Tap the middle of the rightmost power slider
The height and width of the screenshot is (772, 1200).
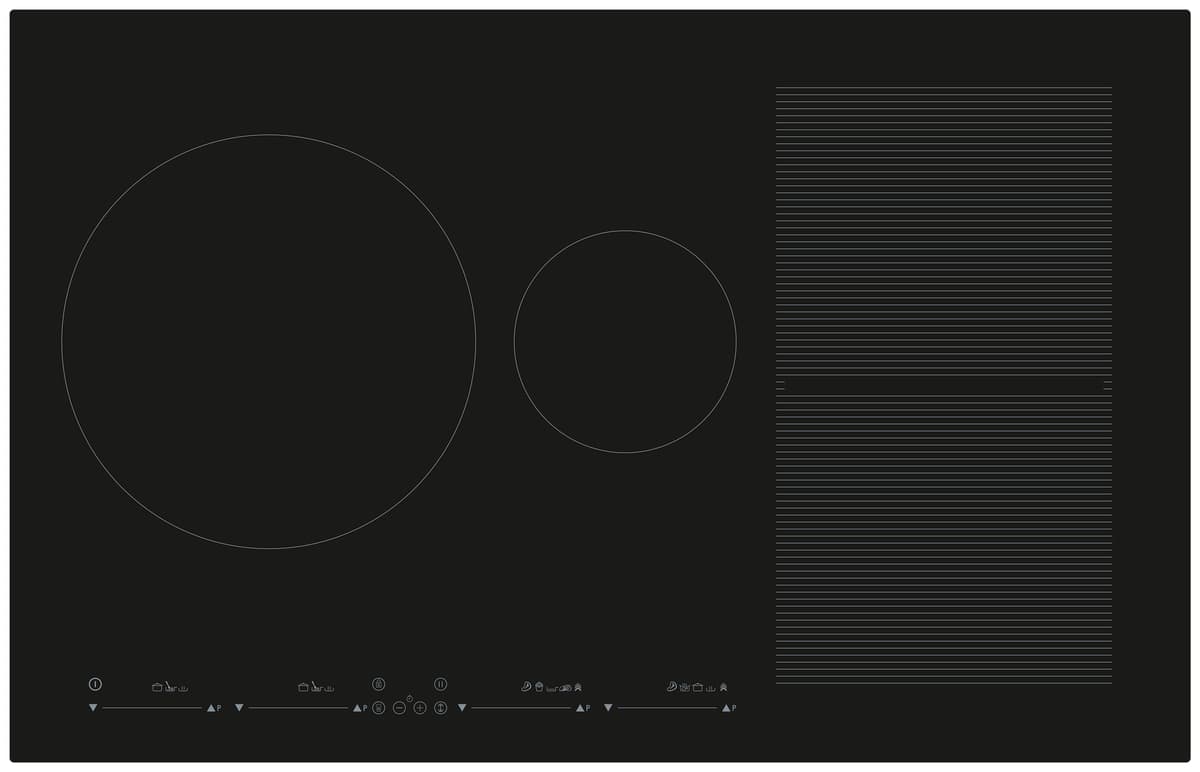click(x=667, y=708)
